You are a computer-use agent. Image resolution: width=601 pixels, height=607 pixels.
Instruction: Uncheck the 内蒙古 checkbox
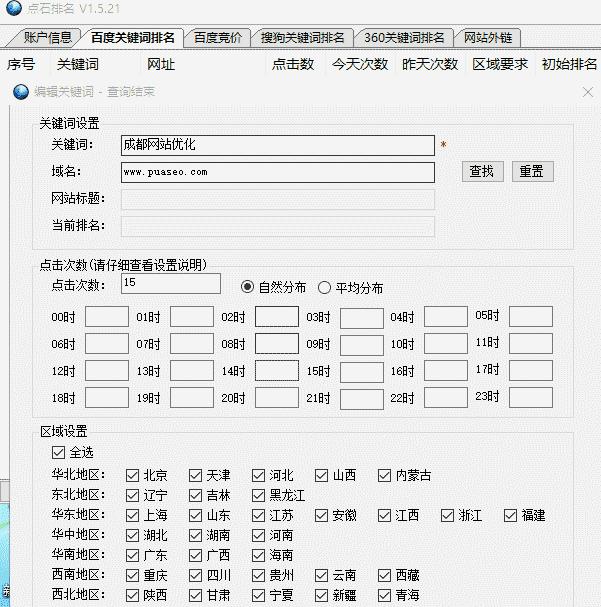tap(384, 475)
